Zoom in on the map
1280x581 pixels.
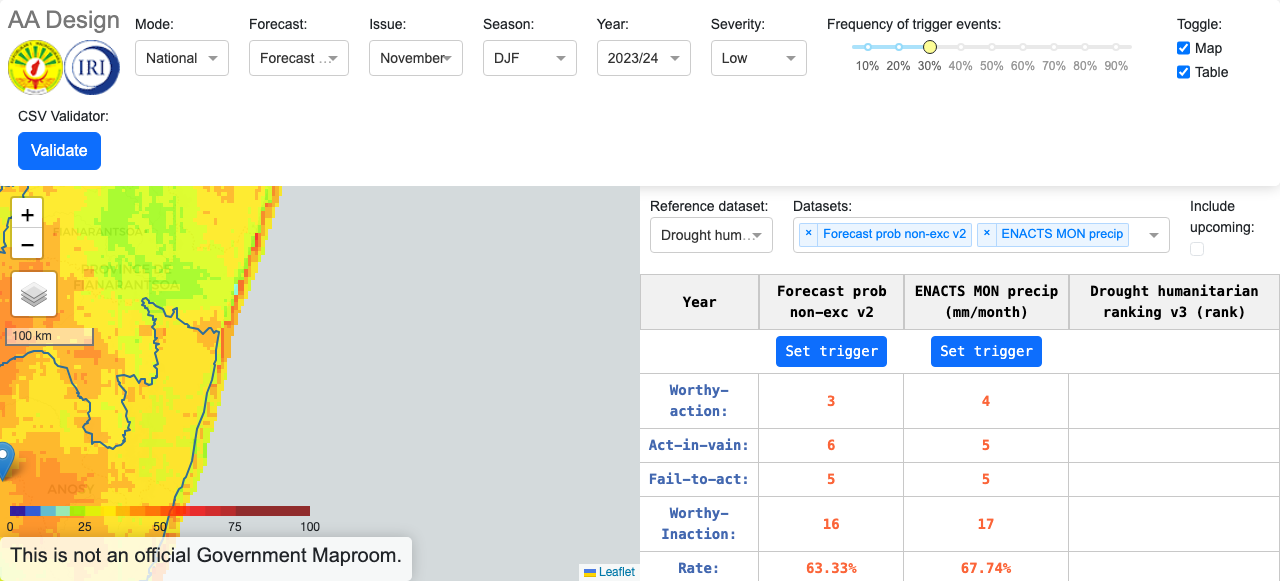pyautogui.click(x=27, y=214)
